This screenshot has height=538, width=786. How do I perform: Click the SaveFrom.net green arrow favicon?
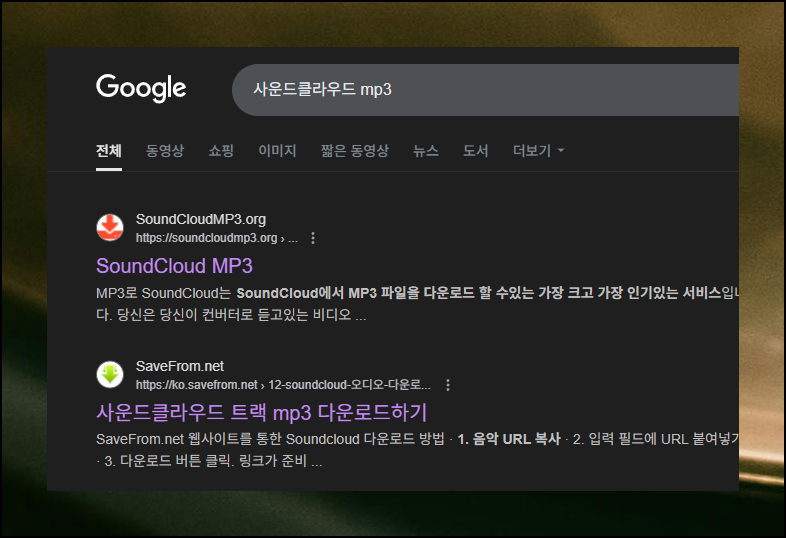point(110,374)
